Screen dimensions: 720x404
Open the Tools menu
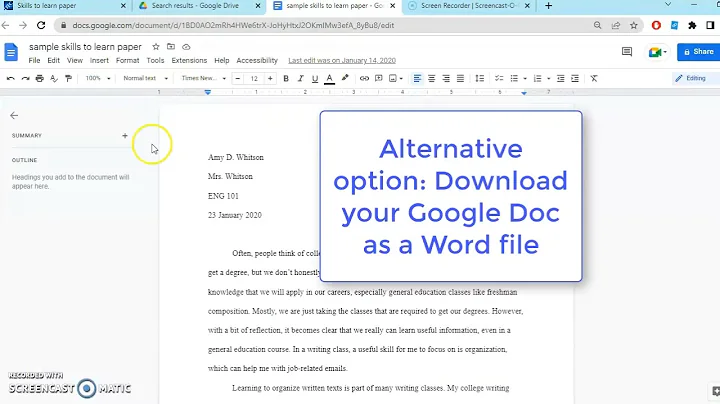155,61
